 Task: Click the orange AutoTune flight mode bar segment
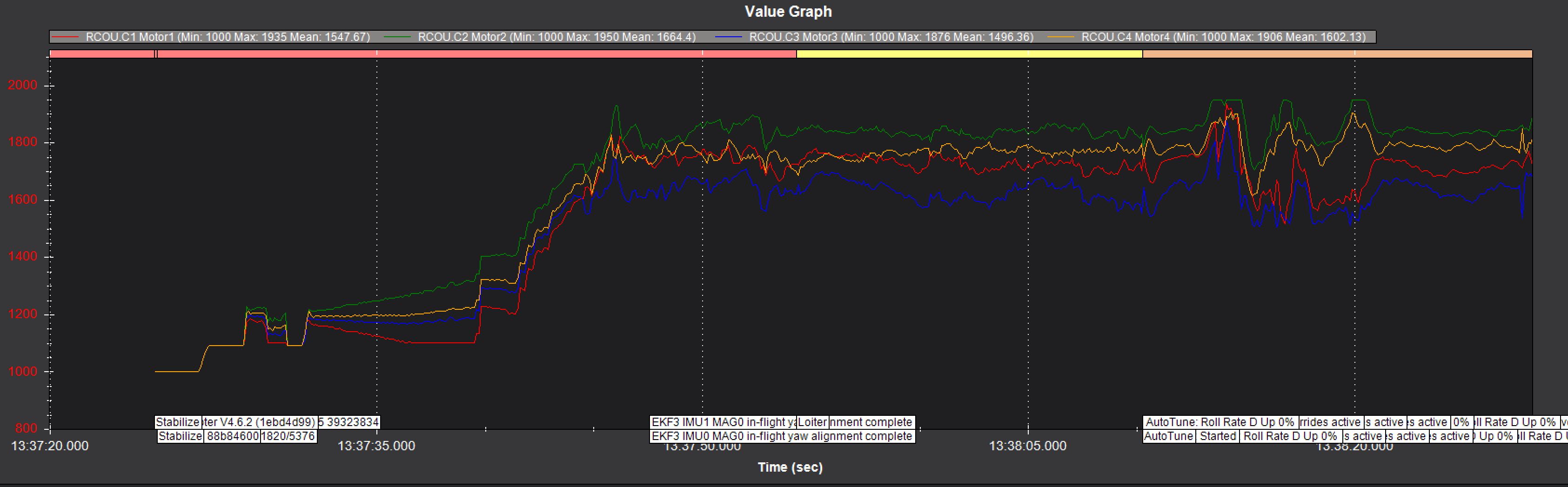pyautogui.click(x=1337, y=54)
